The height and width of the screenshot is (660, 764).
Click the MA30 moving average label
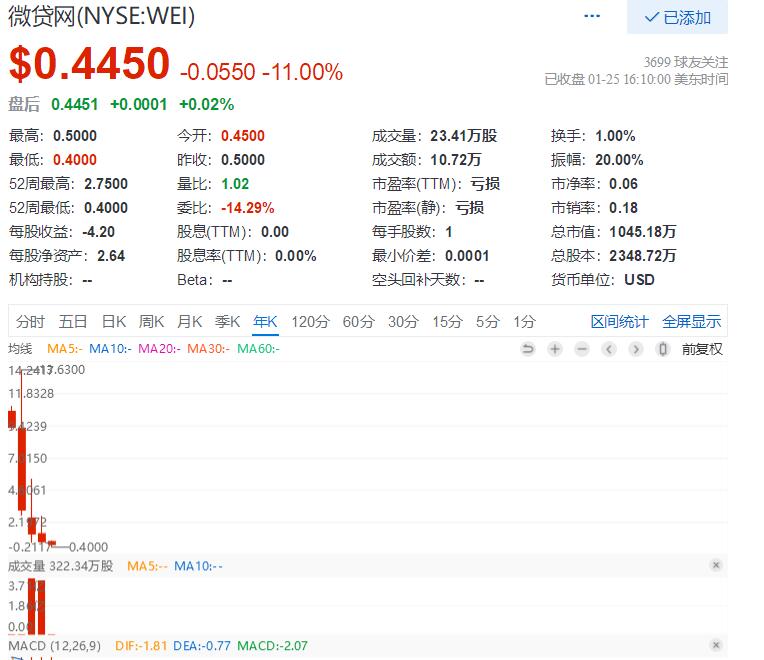(x=208, y=349)
